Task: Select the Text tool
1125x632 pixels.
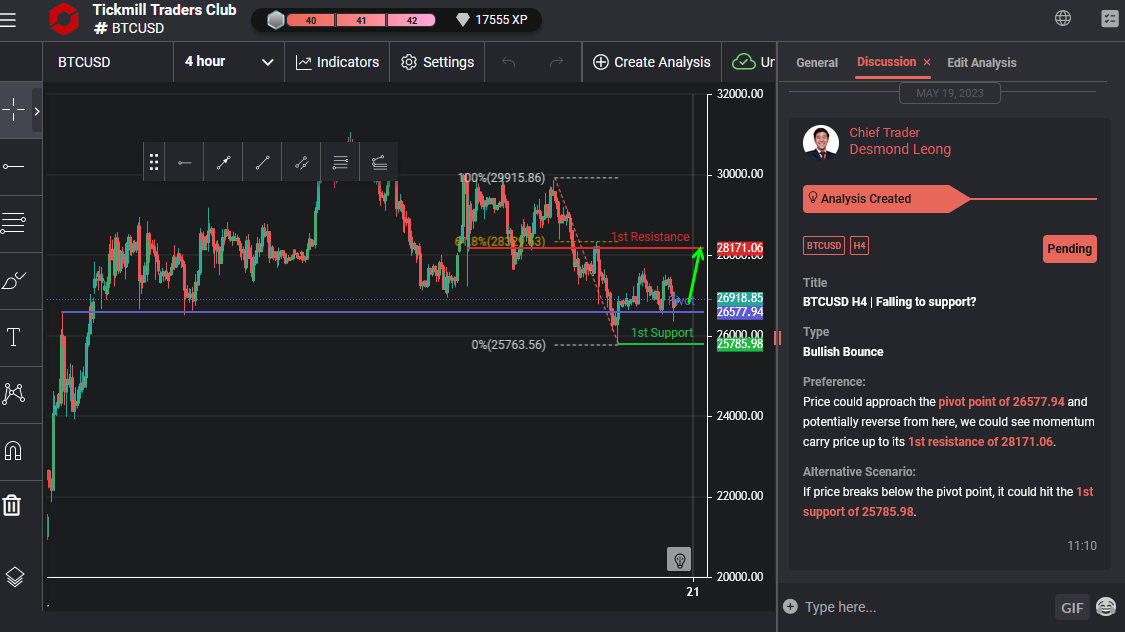Action: (x=14, y=337)
